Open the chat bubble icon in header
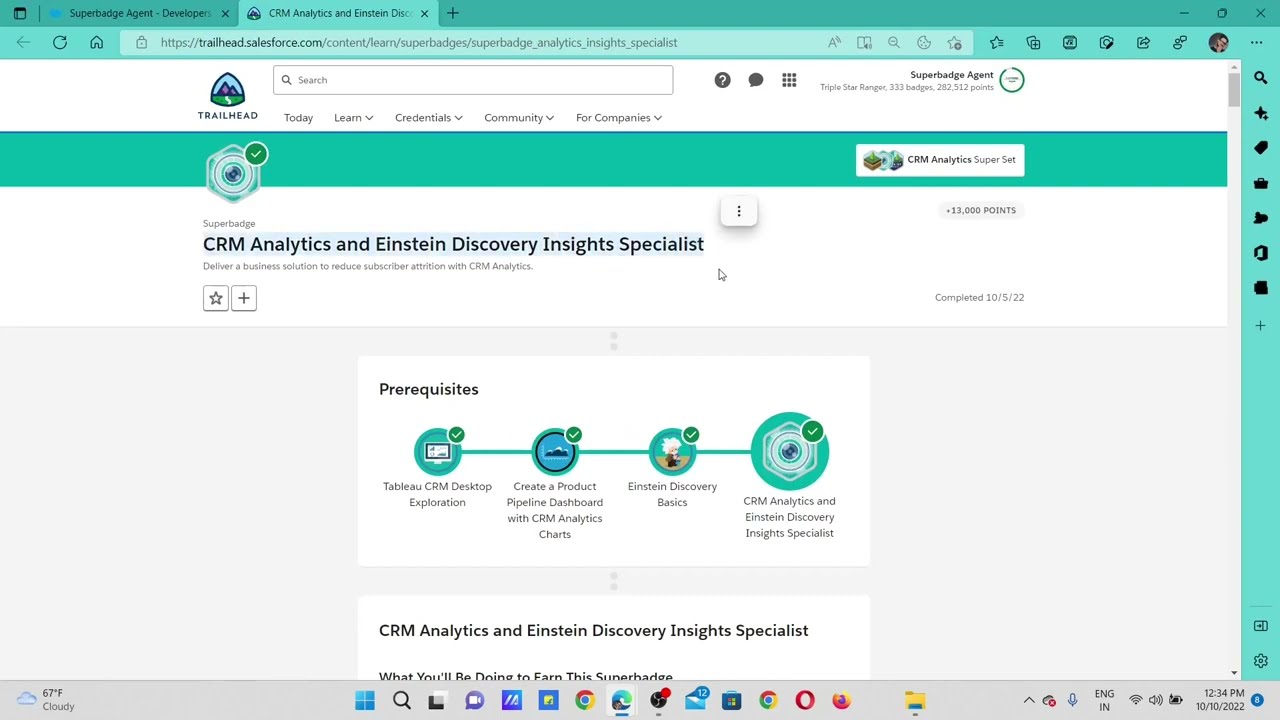 756,80
